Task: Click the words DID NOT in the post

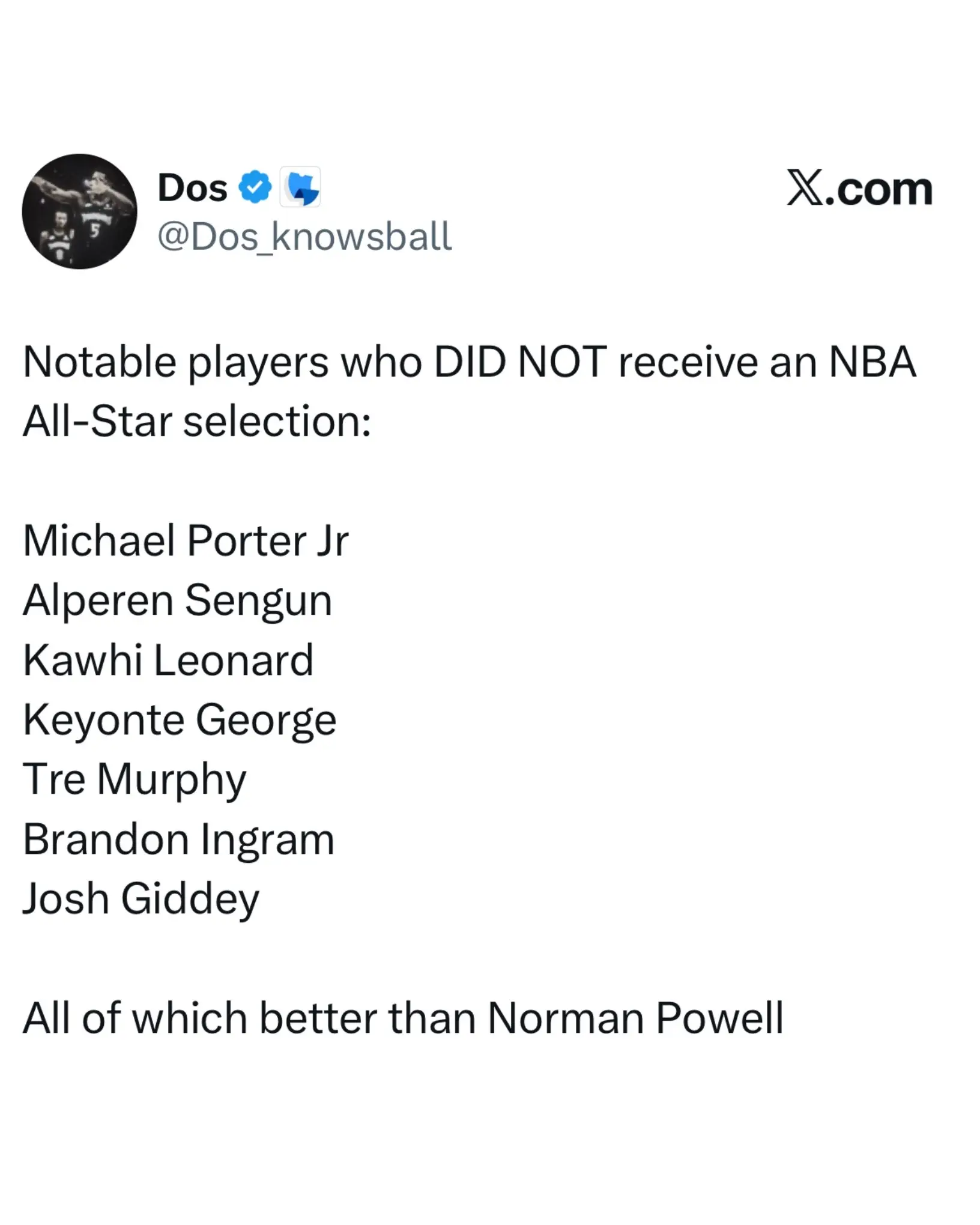Action: pos(519,362)
